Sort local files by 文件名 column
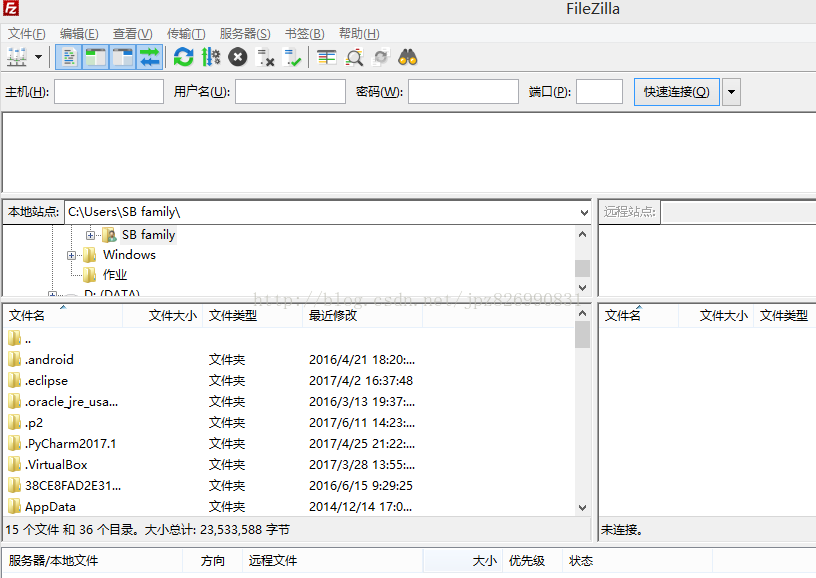The image size is (816, 578). [x=62, y=315]
